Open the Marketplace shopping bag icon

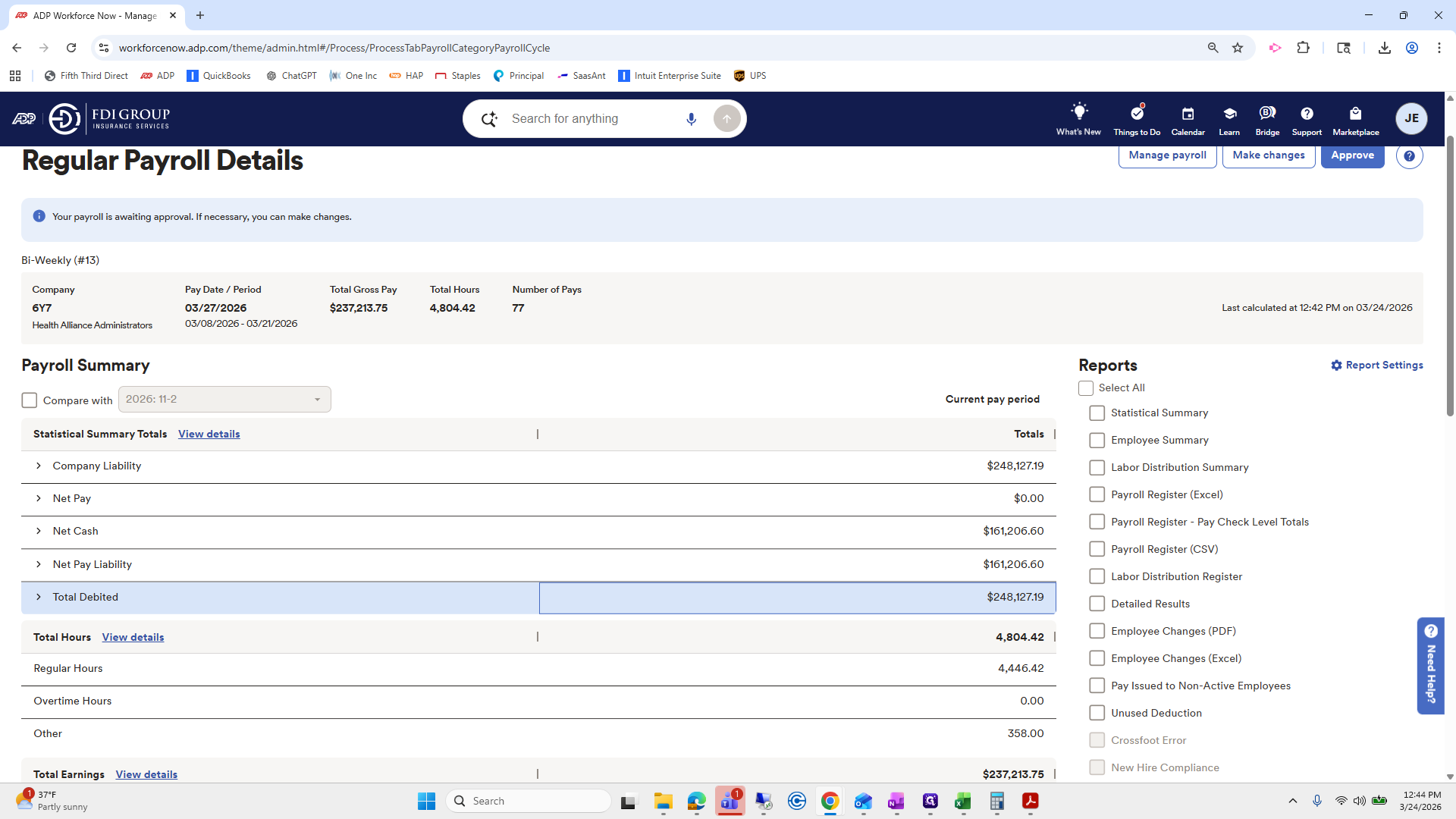tap(1355, 114)
